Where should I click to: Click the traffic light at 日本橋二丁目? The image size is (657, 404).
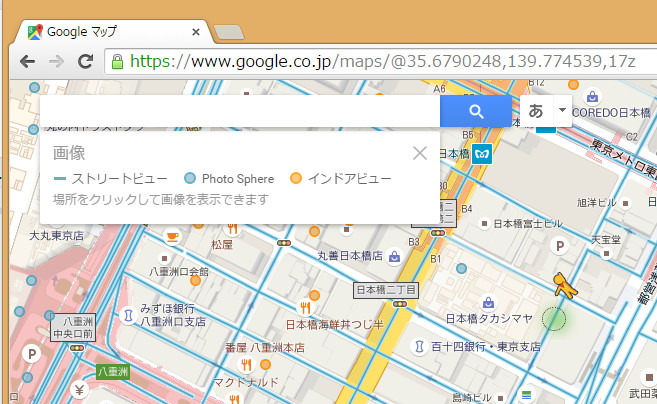400,304
